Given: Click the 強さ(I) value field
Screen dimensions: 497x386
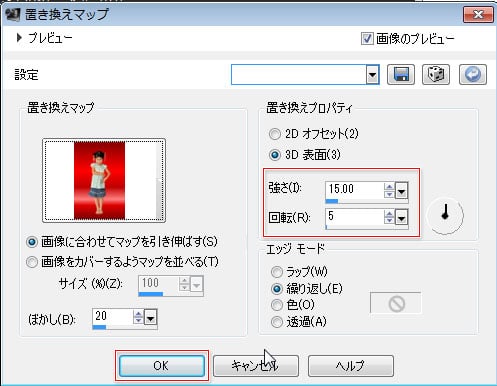Looking at the screenshot, I should point(354,189).
